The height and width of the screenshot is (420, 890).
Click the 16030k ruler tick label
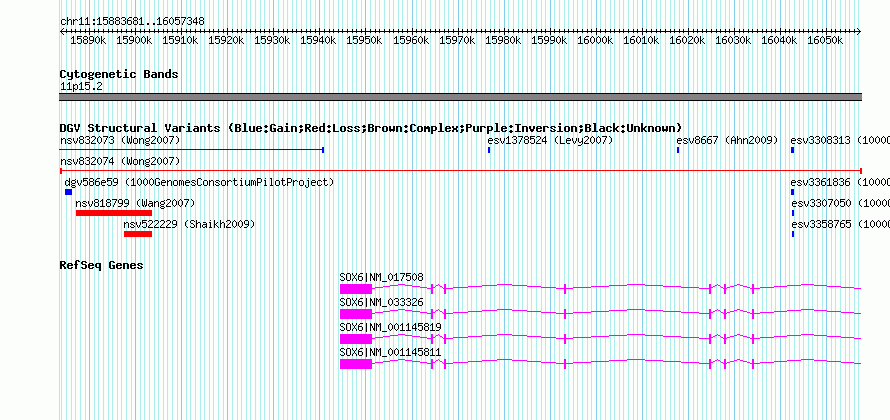(x=733, y=41)
